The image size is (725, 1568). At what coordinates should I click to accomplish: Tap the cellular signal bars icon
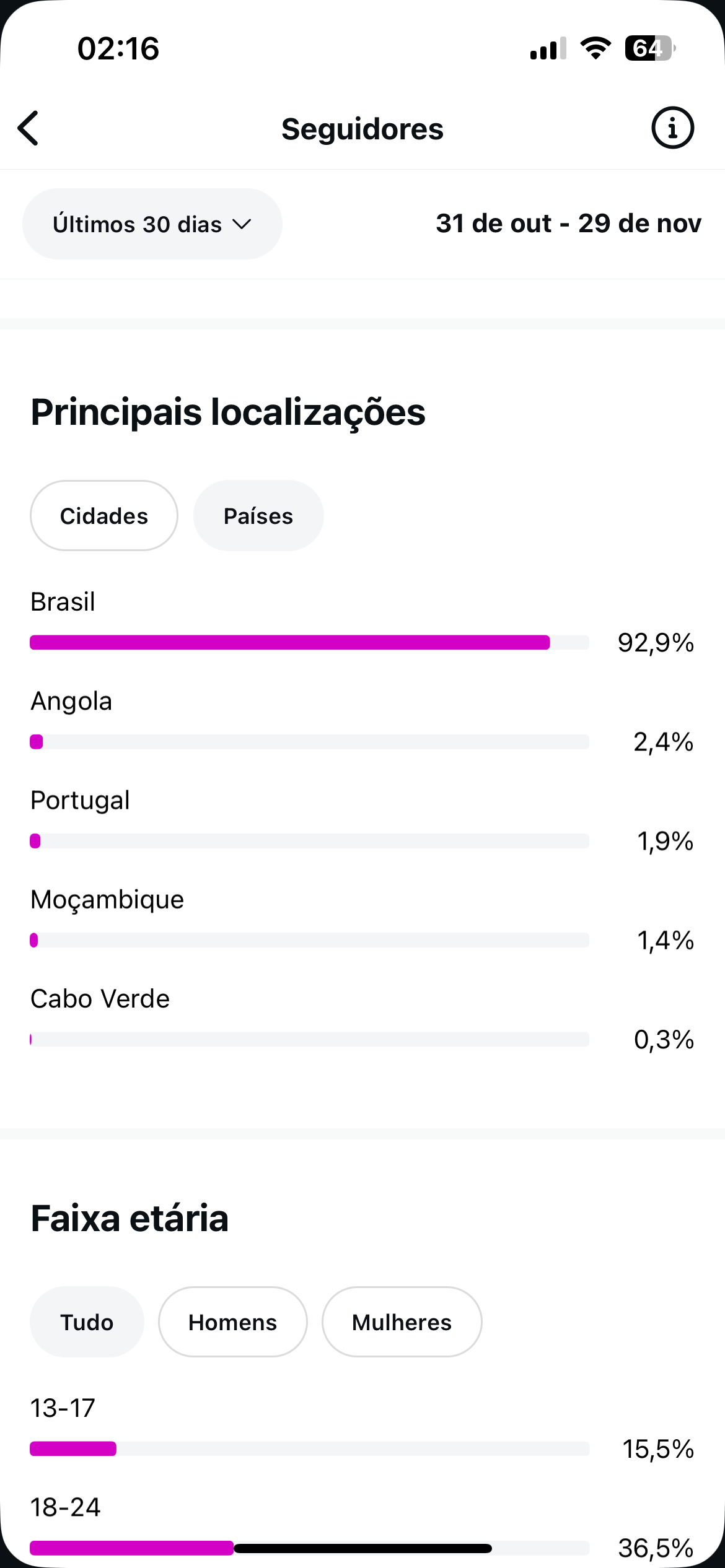548,48
